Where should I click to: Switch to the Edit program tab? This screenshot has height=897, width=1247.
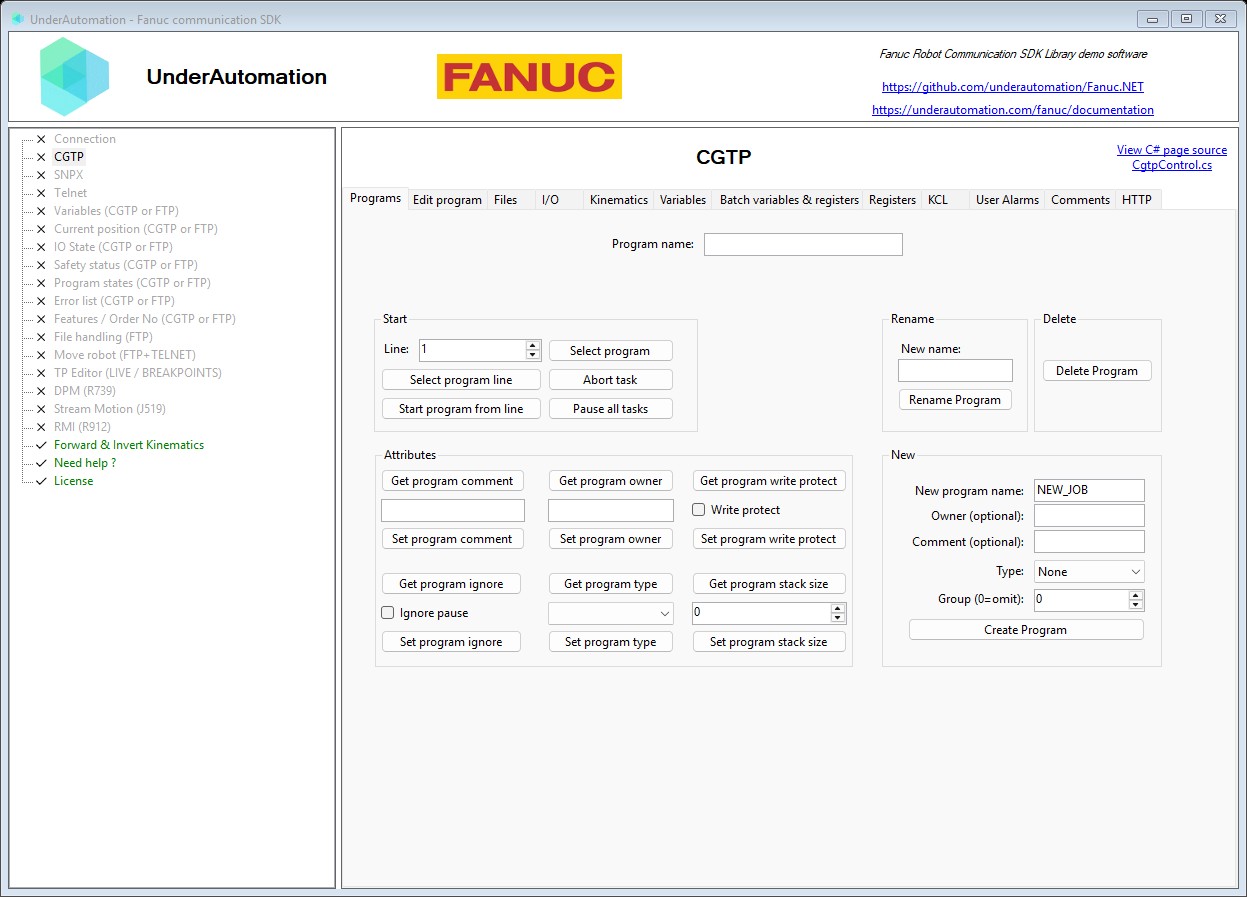pyautogui.click(x=447, y=200)
